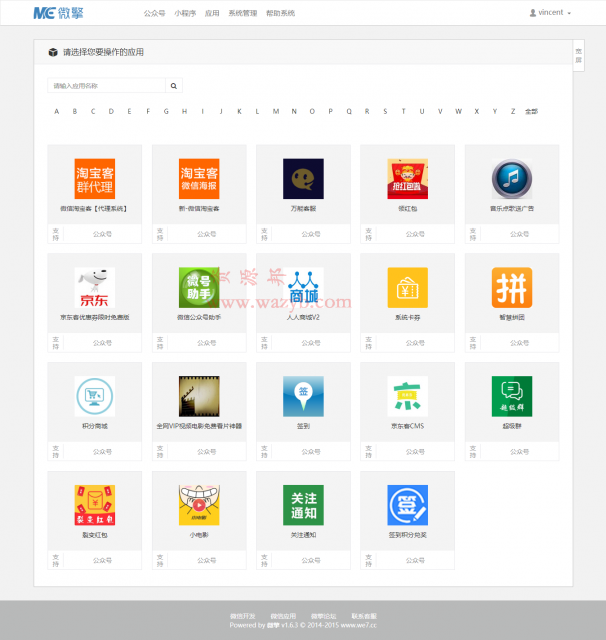Click the 微信公众号助手 app name

point(199,317)
